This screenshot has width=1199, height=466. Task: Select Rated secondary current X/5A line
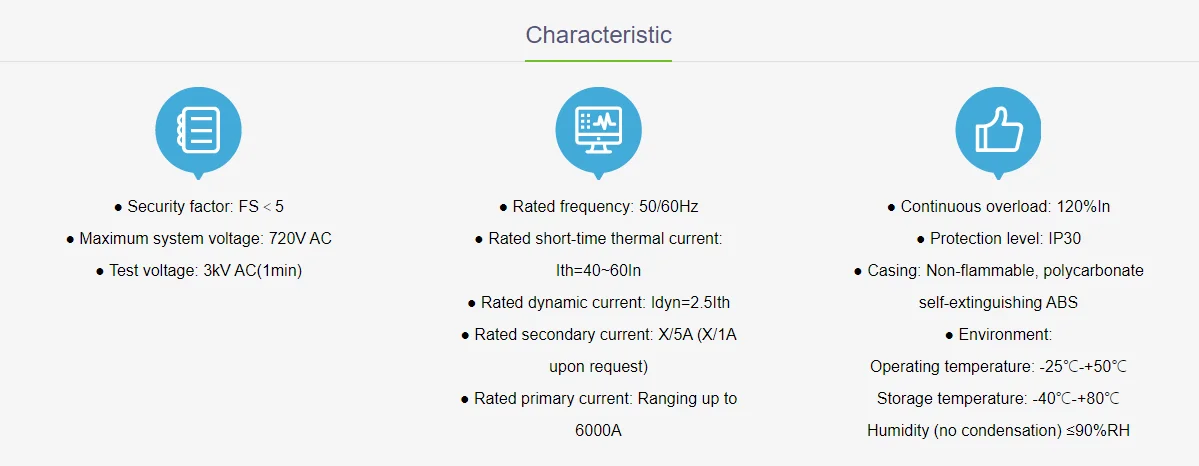coord(599,335)
